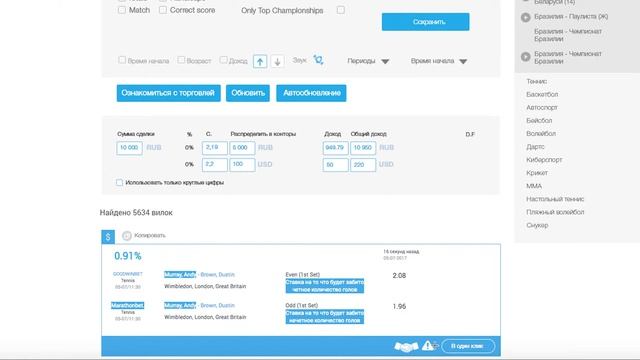The image size is (640, 360).
Task: Click the coefficient 2,2 input field
Action: 215,164
